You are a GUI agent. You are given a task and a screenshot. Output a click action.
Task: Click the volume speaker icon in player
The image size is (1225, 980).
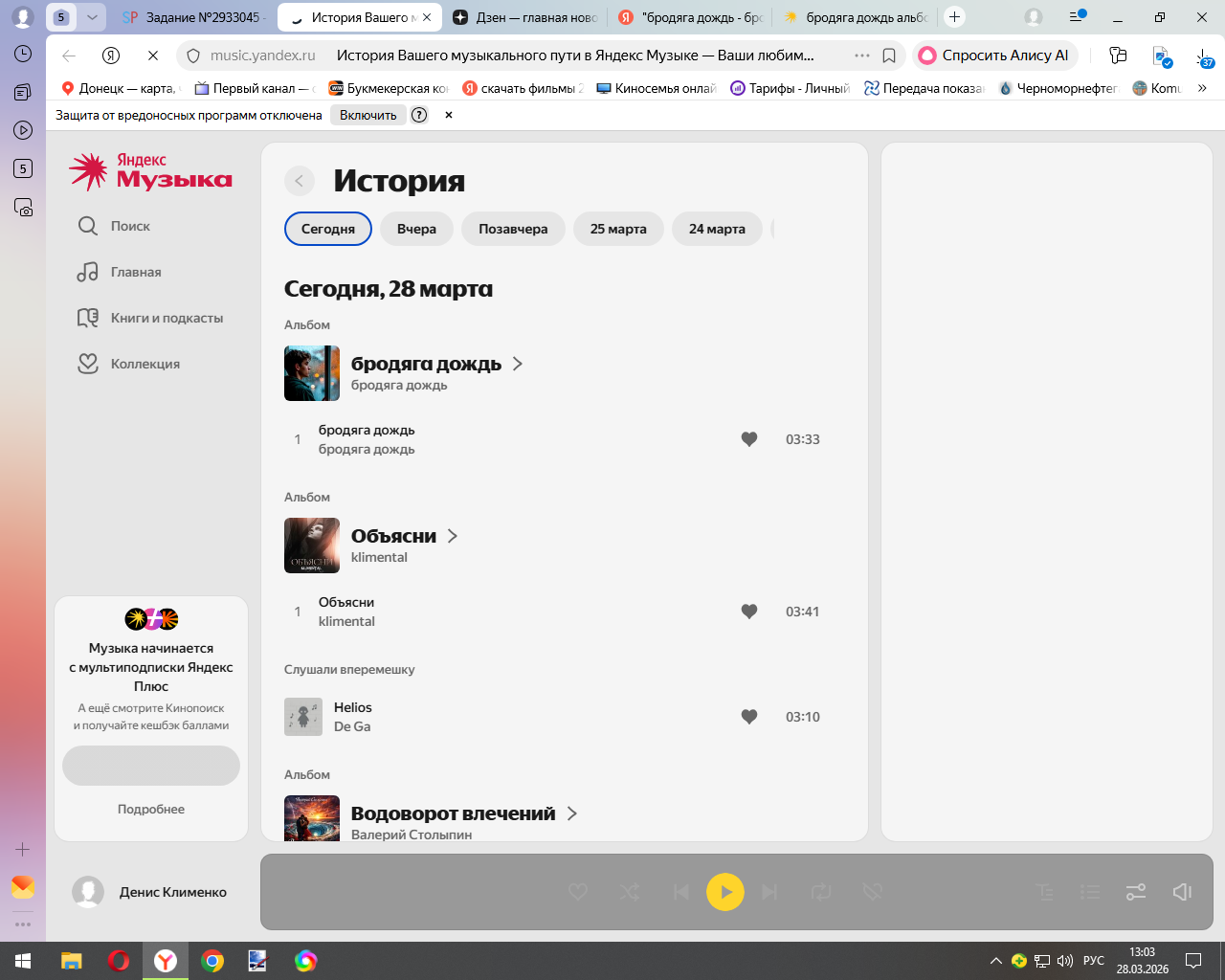1182,892
